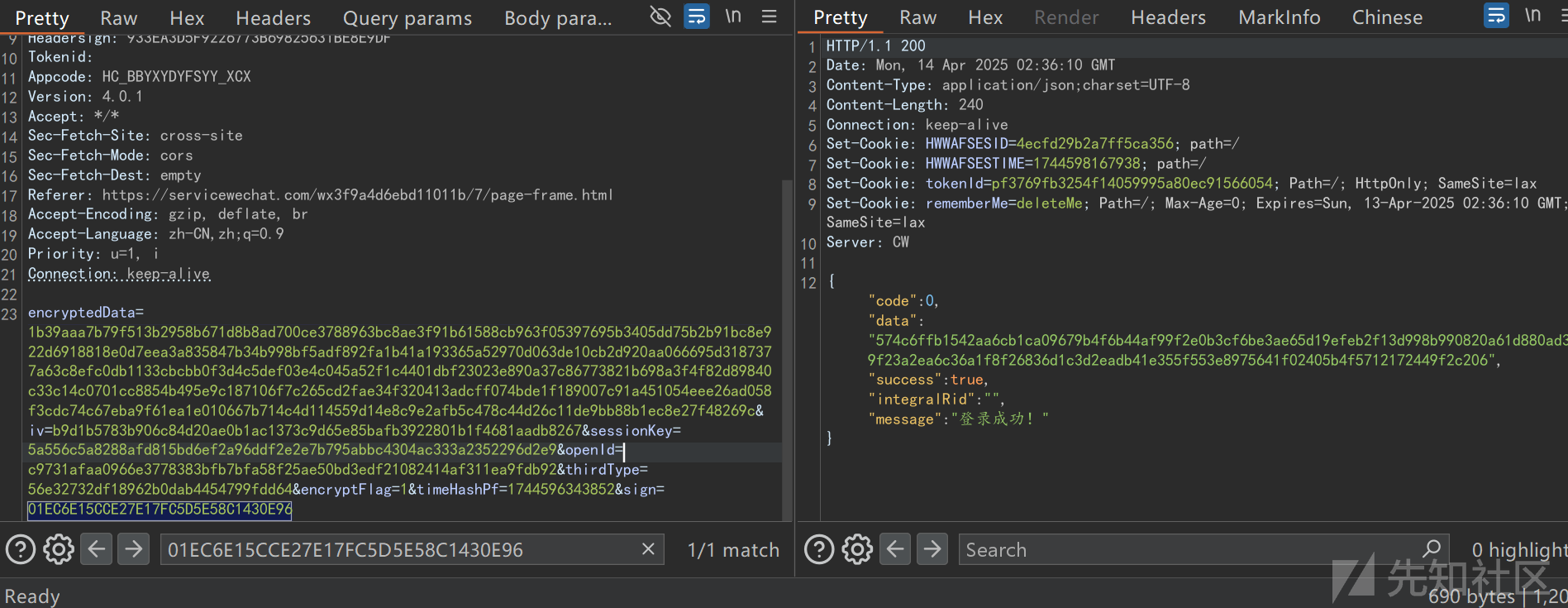Switch to response Headers tab

(x=1169, y=17)
